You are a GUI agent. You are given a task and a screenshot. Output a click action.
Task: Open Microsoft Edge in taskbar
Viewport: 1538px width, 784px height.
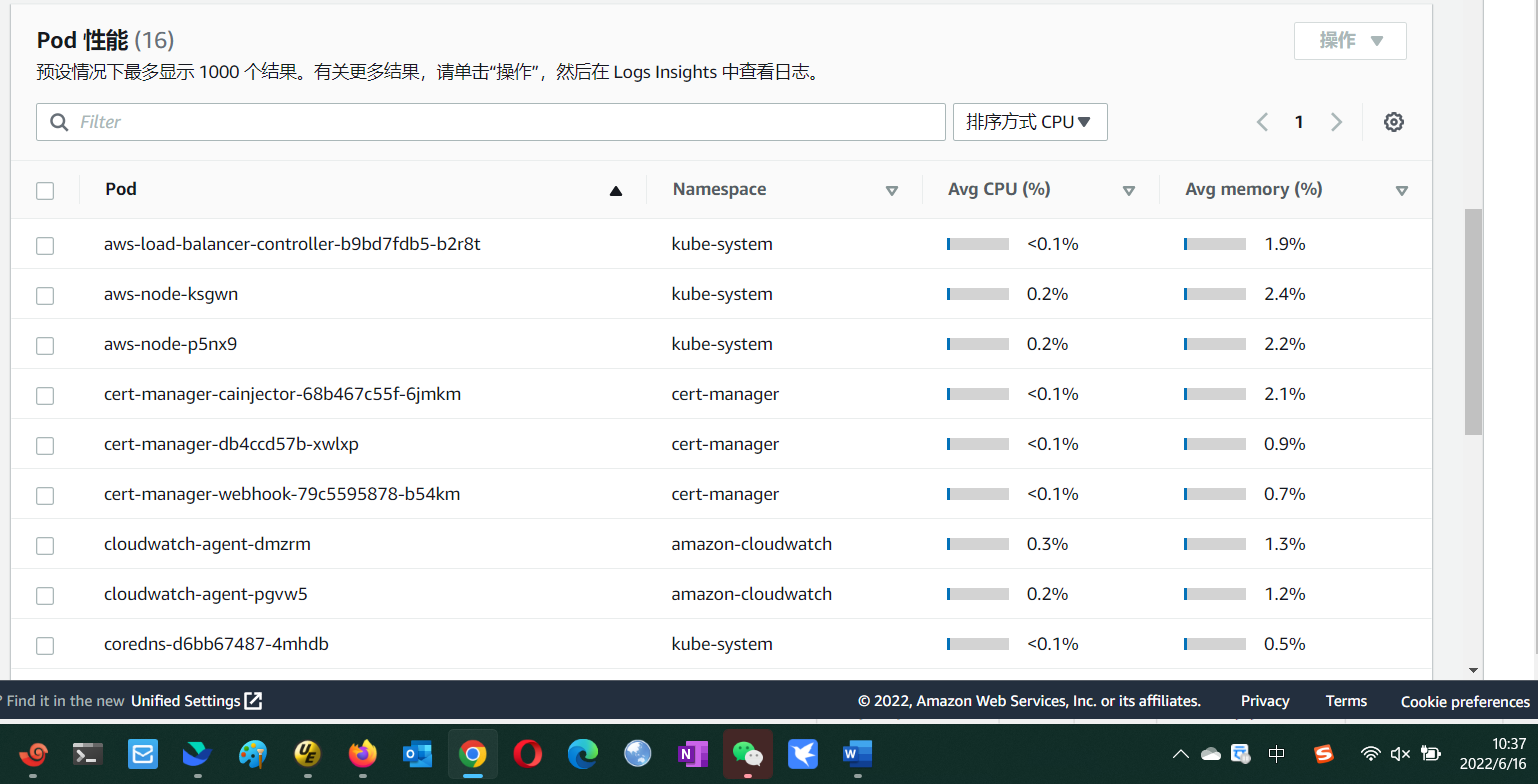(582, 754)
